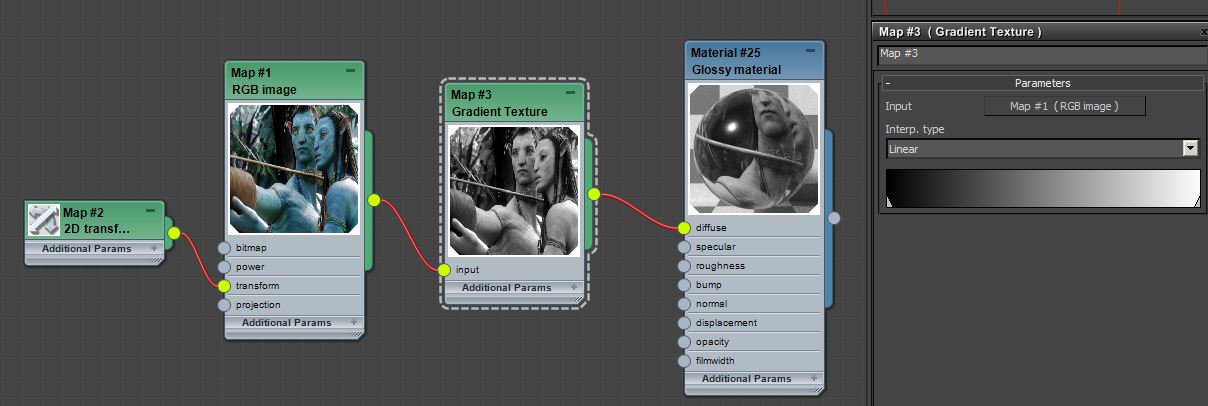This screenshot has width=1208, height=406.
Task: Select the Map #2 2D transform node title
Action: 97,220
